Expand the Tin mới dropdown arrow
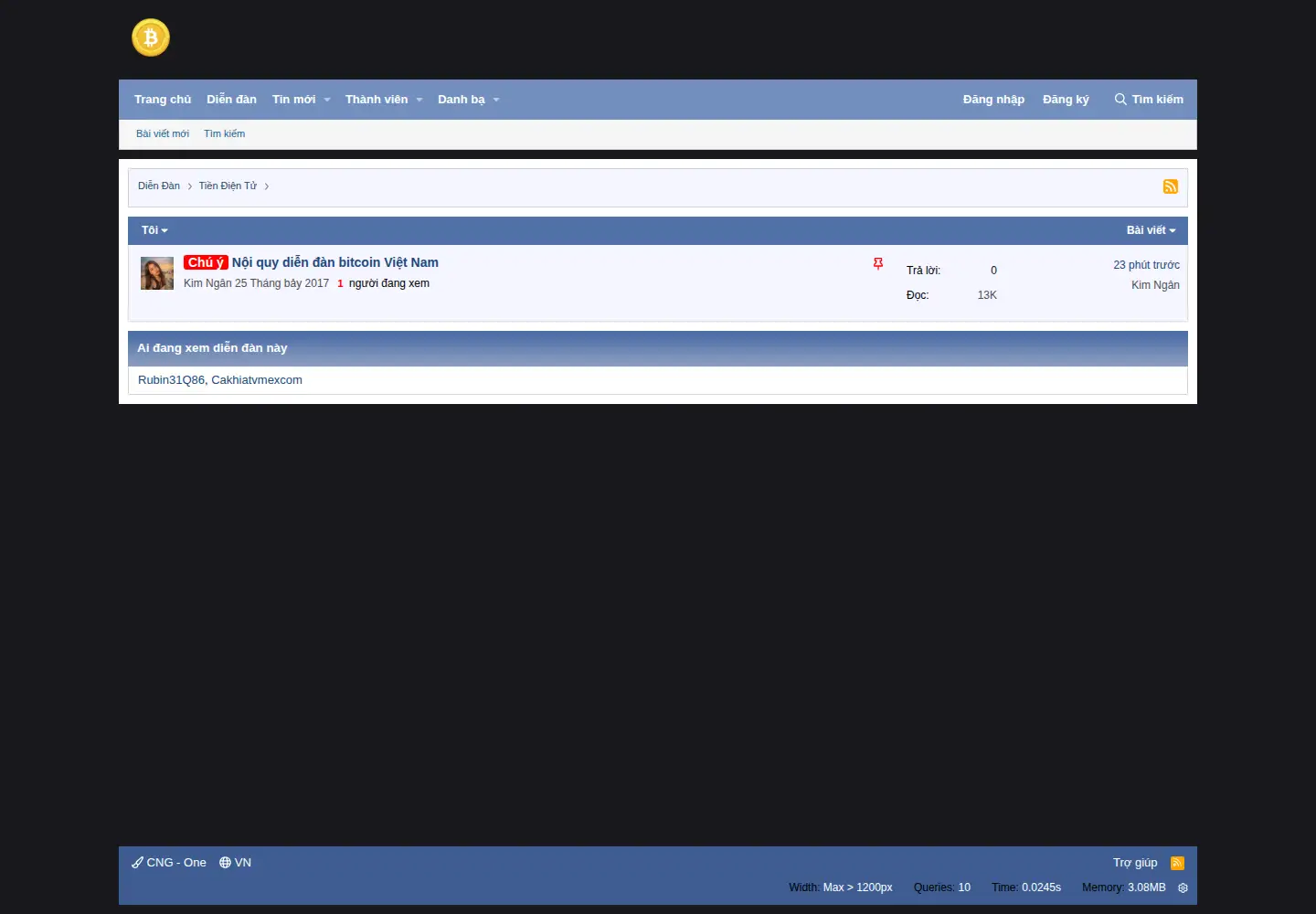The height and width of the screenshot is (914, 1316). pyautogui.click(x=327, y=100)
